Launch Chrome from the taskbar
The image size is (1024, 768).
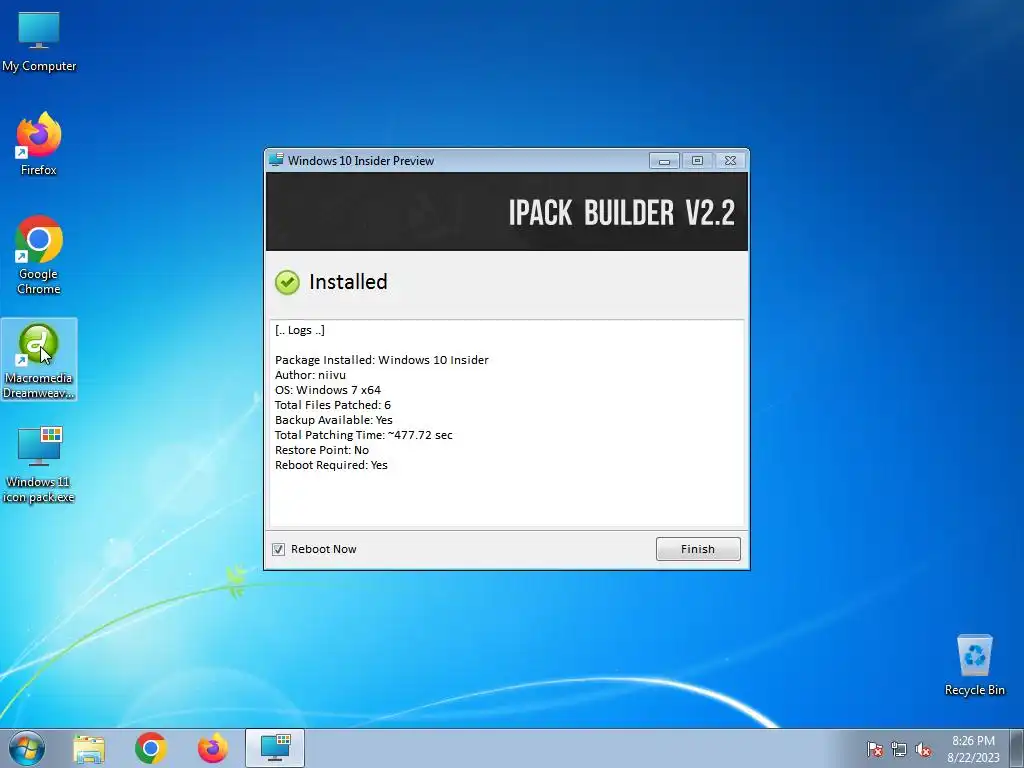pyautogui.click(x=151, y=748)
